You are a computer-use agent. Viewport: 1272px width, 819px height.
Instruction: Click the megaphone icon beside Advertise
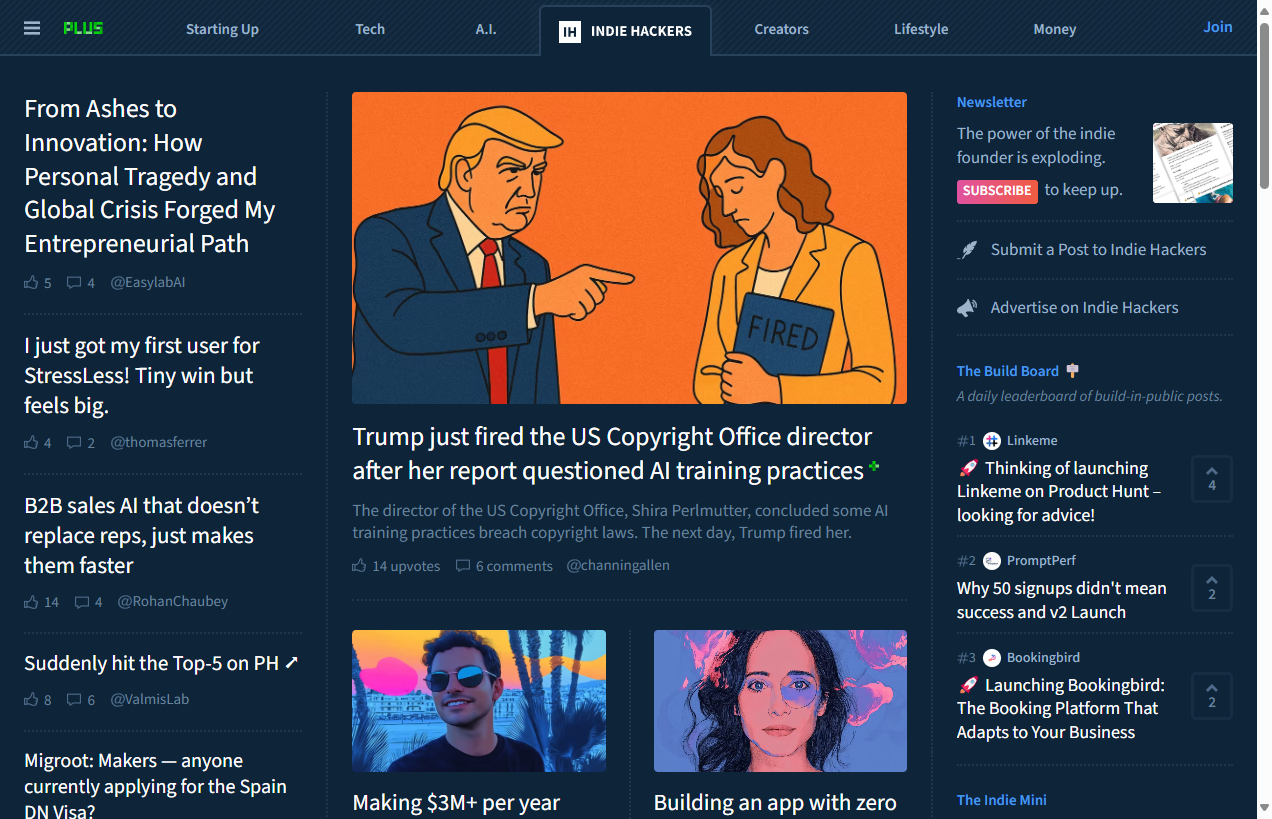(x=967, y=308)
